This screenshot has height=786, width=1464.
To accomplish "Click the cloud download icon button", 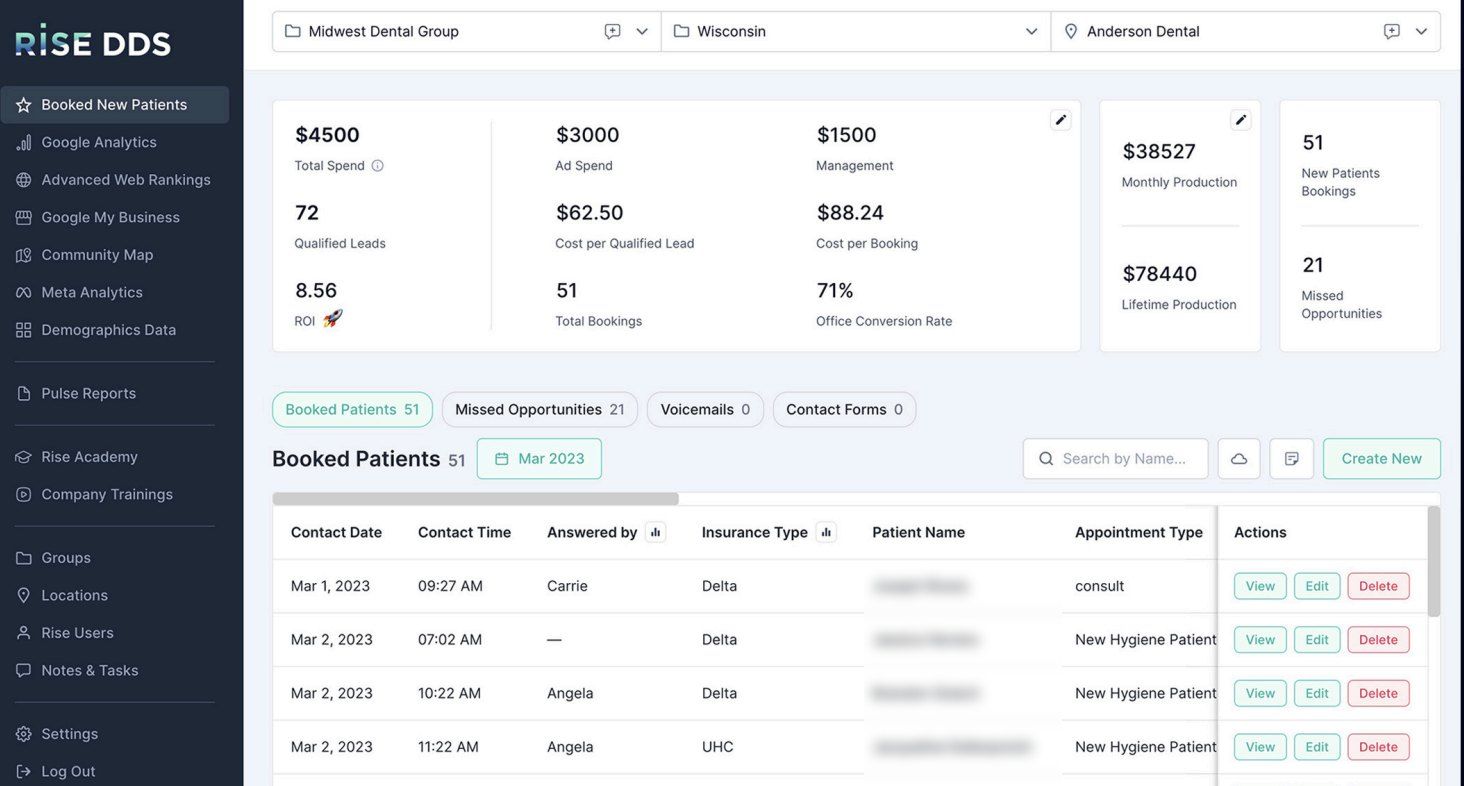I will pyautogui.click(x=1239, y=459).
